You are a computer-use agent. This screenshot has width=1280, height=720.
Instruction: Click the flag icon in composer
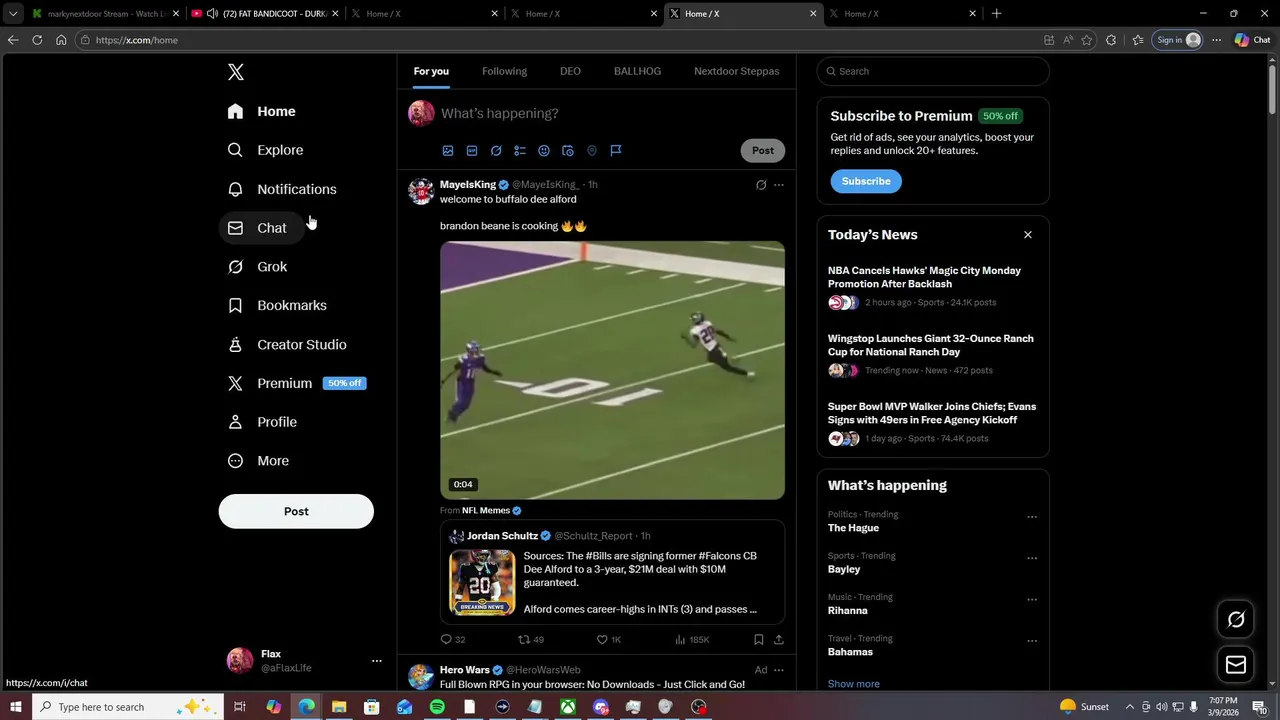(x=616, y=151)
